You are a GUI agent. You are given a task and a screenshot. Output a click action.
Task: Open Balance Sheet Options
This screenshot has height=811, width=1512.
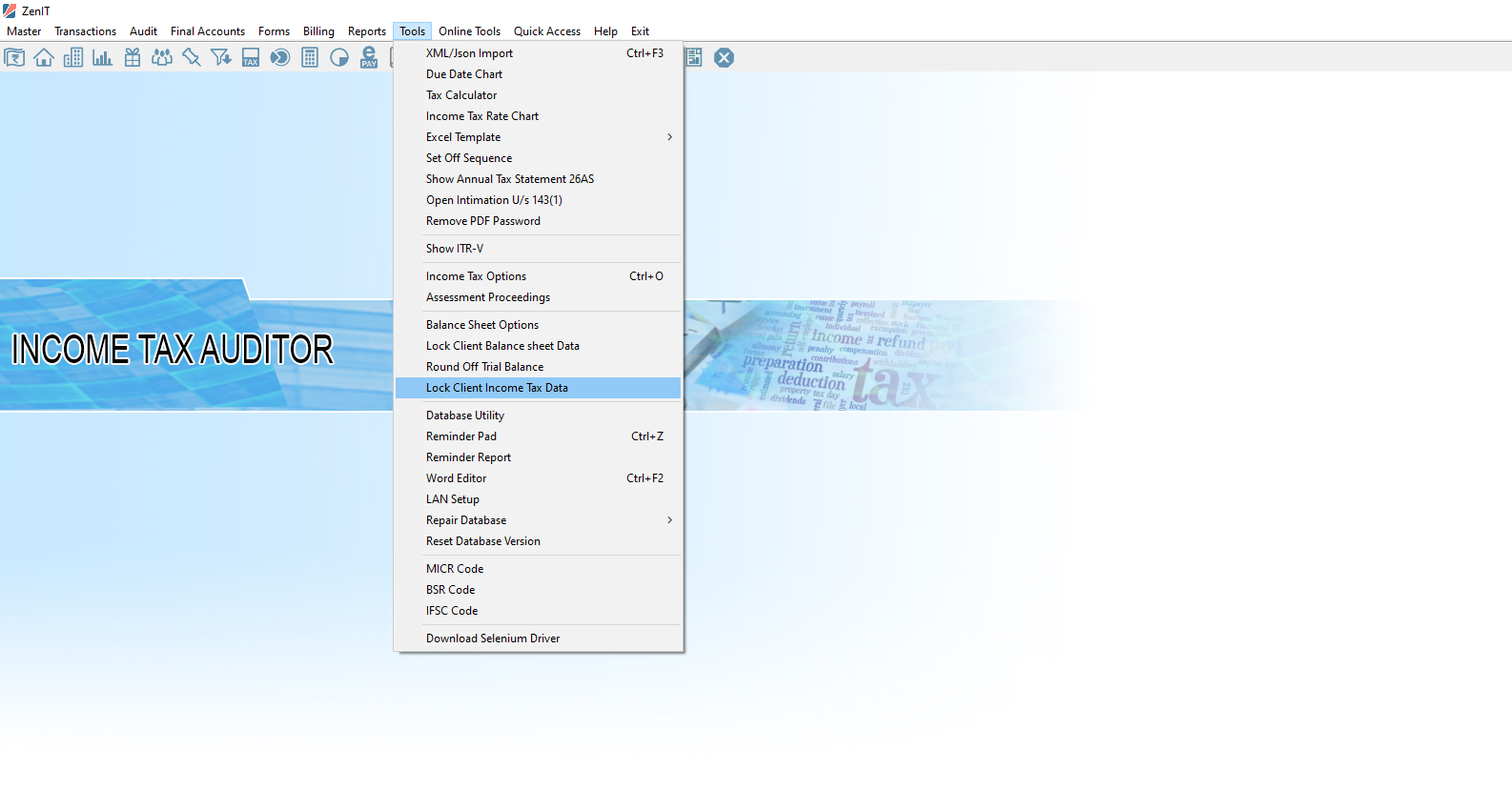pyautogui.click(x=539, y=325)
